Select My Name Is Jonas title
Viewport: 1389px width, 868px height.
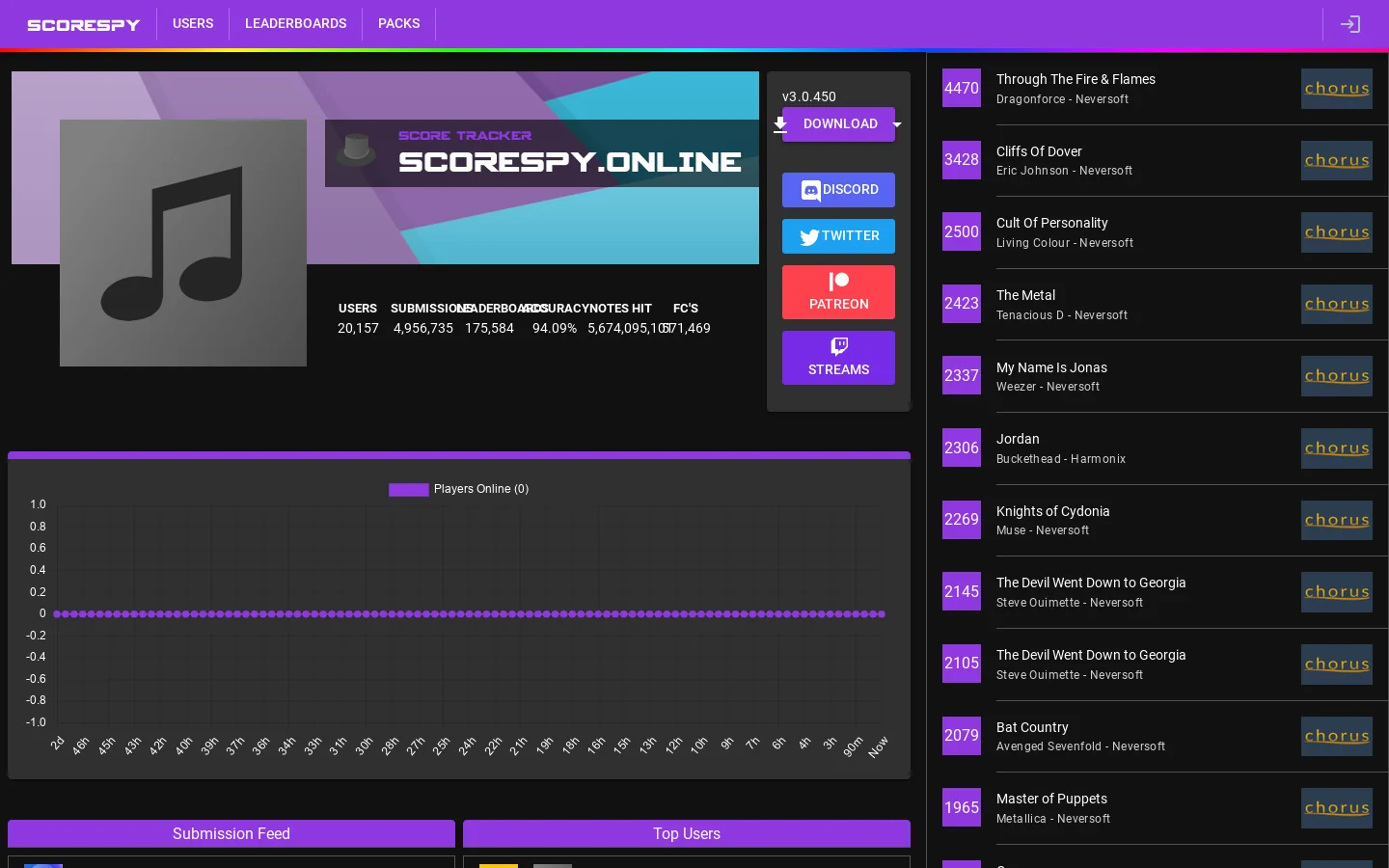pos(1051,367)
